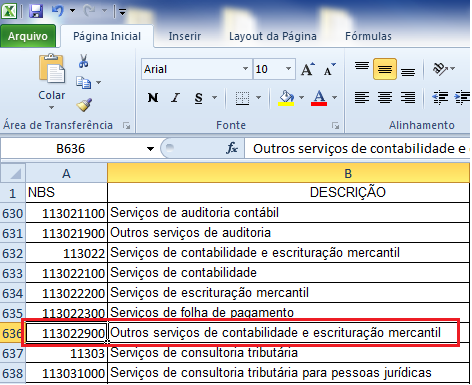Open Área de Transferência dialog launcher
472x385 pixels.
click(x=126, y=126)
